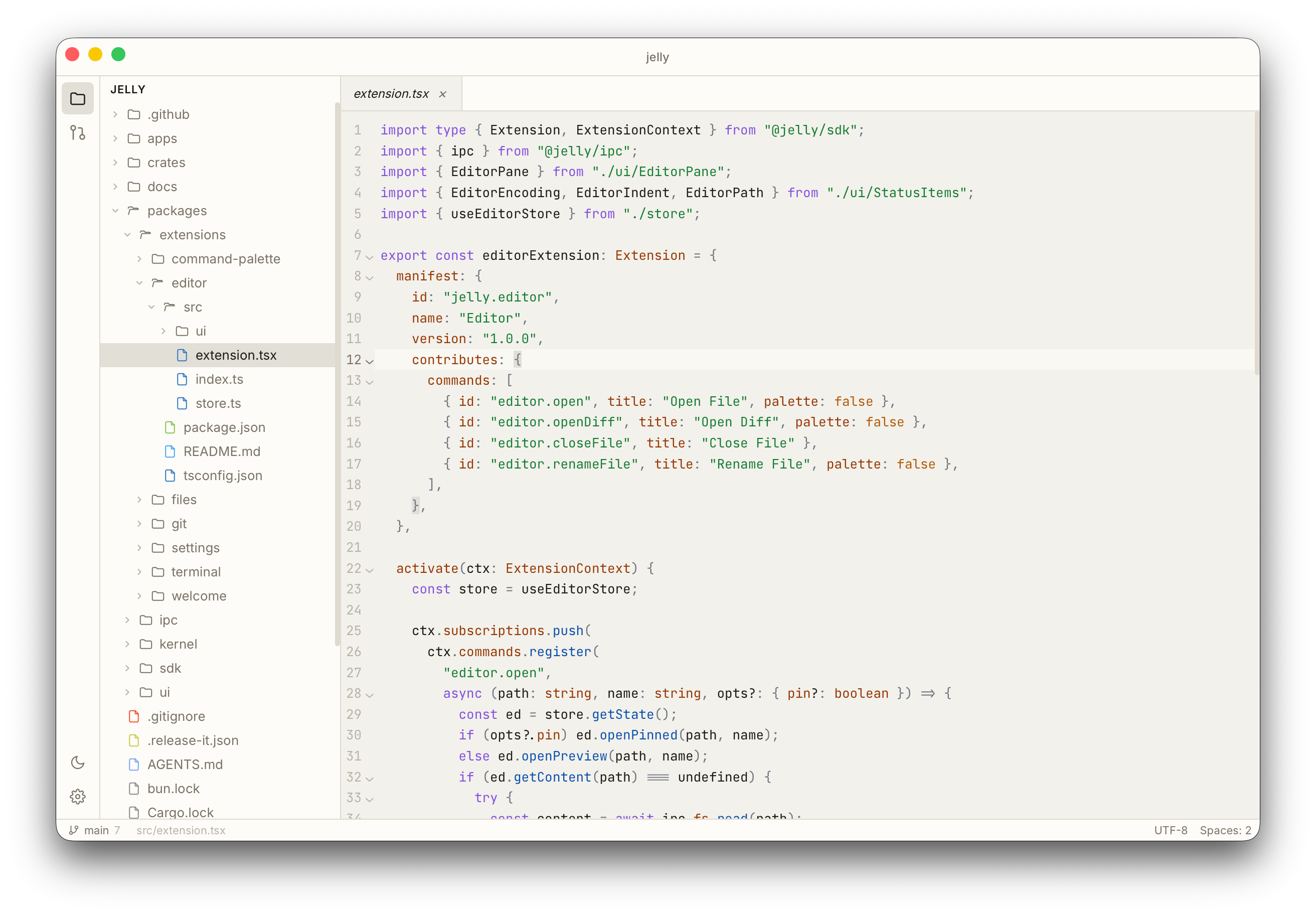Viewport: 1316px width, 915px height.
Task: Fold the activate function at line 22
Action: [x=370, y=570]
